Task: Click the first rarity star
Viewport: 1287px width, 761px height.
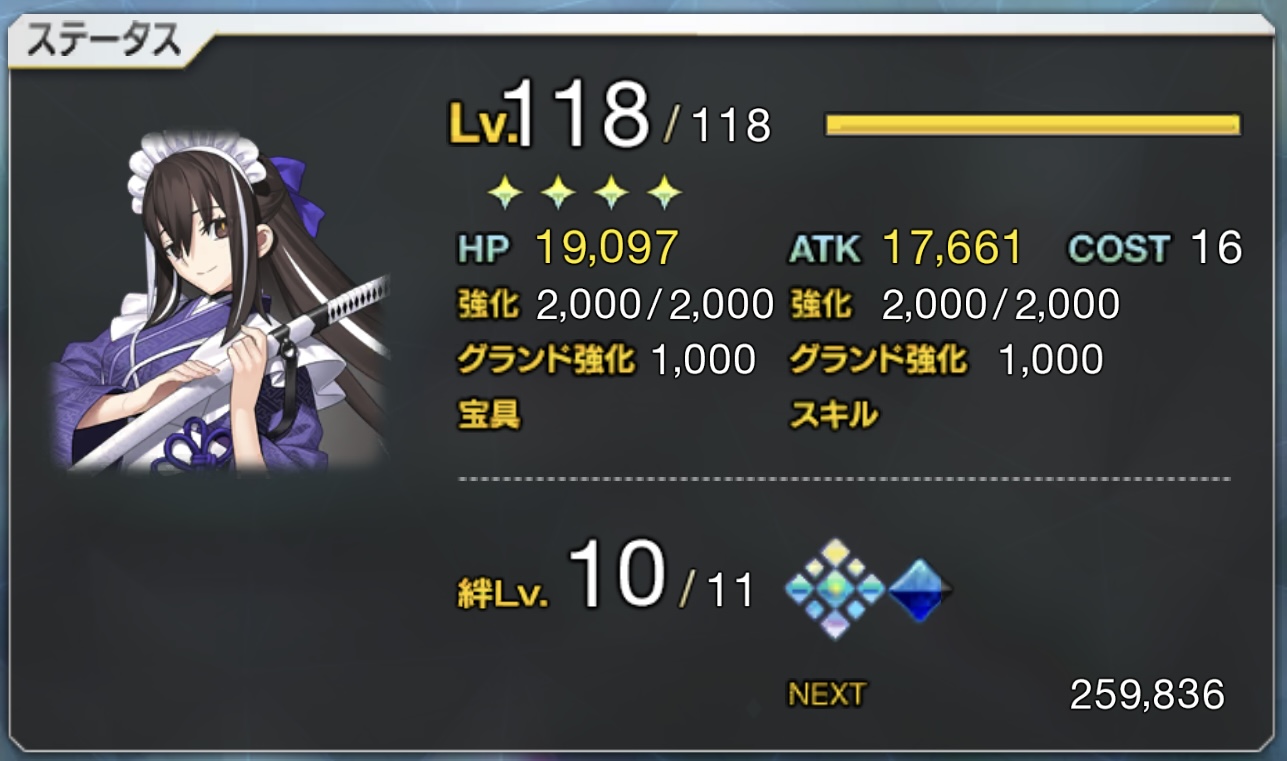Action: (505, 190)
